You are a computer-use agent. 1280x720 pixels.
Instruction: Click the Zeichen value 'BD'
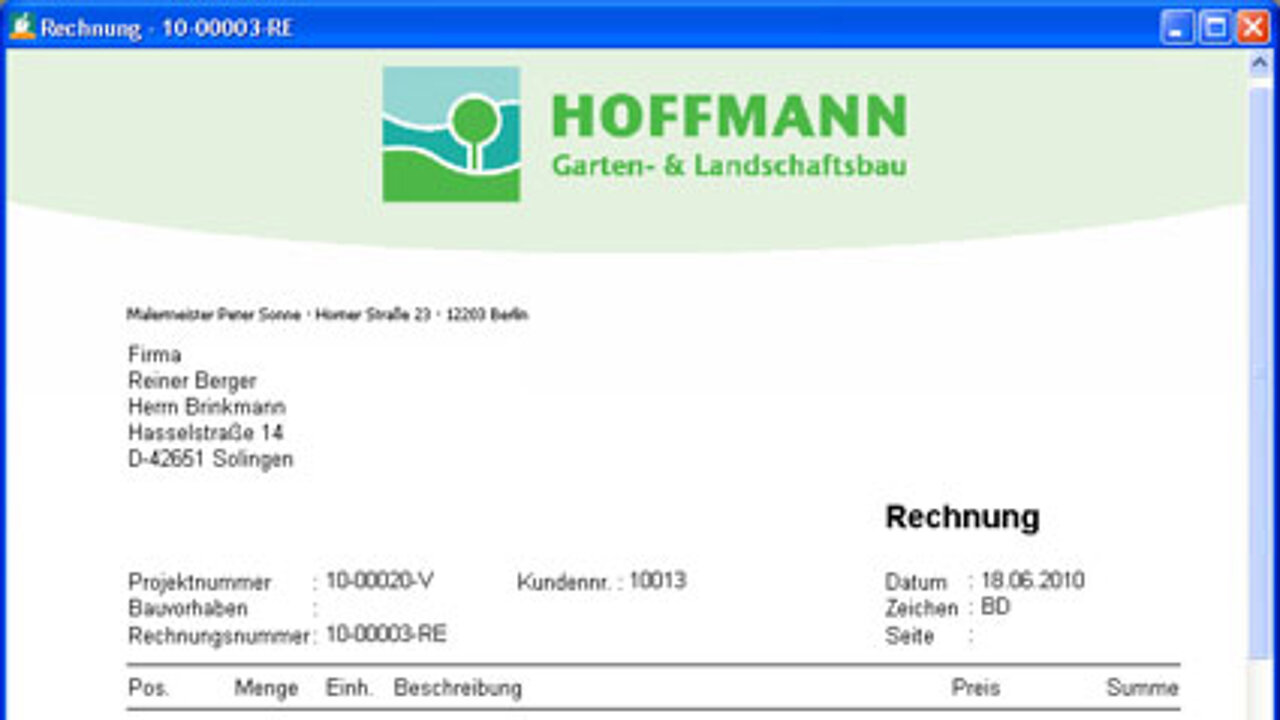pyautogui.click(x=996, y=606)
